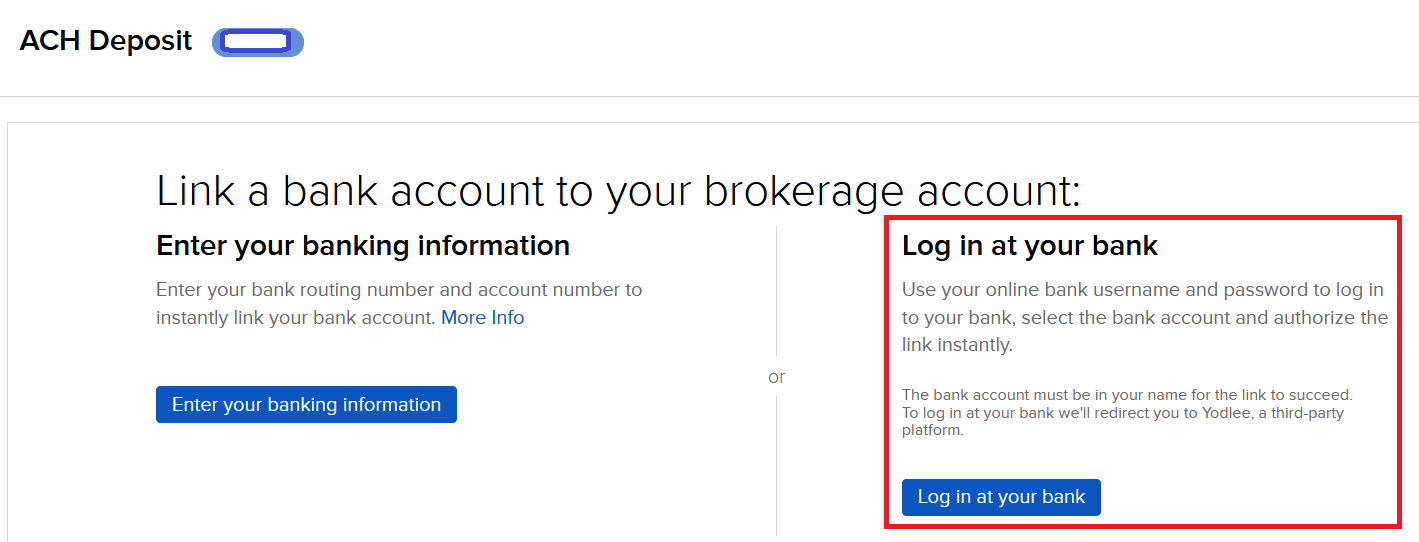Select the redacted account badge beside ACH Deposit
Screen dimensions: 1419x542
[257, 42]
